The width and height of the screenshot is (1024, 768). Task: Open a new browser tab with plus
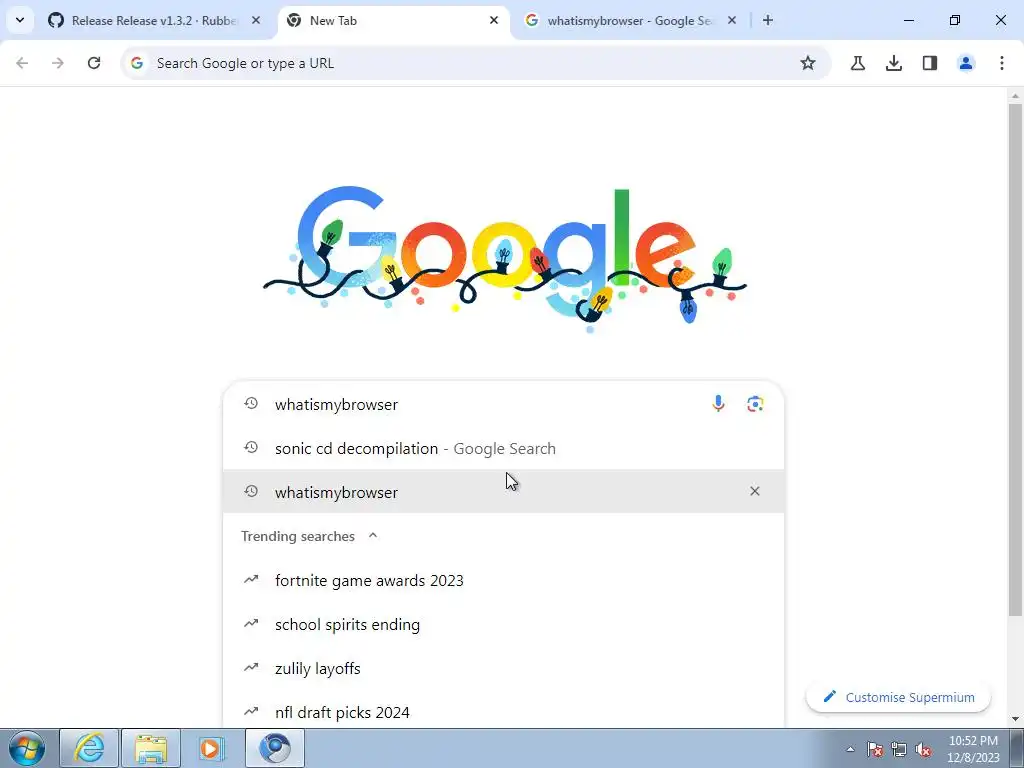tap(768, 21)
